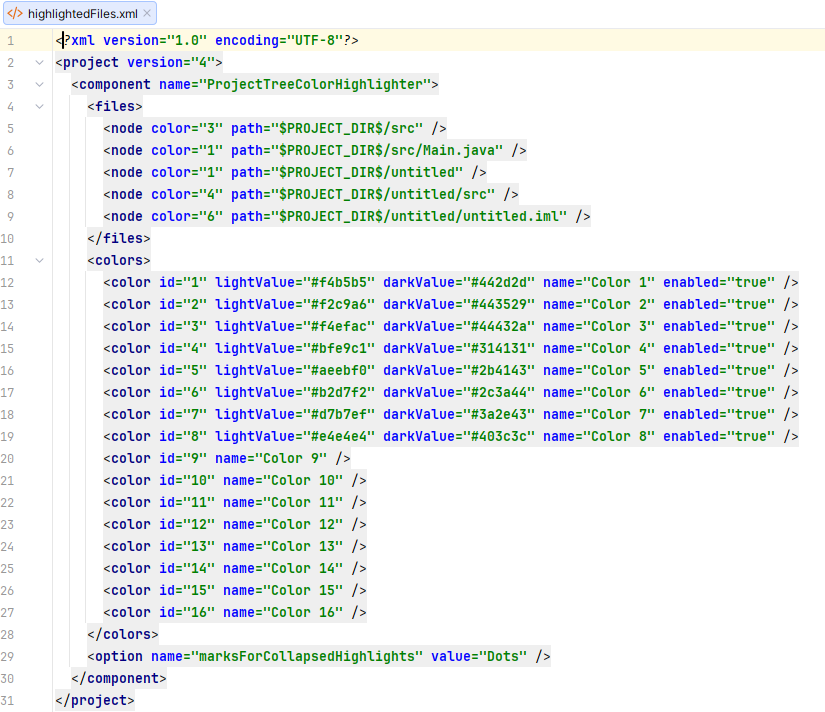Place cursor on encoding="UTF-8" text

tap(279, 41)
